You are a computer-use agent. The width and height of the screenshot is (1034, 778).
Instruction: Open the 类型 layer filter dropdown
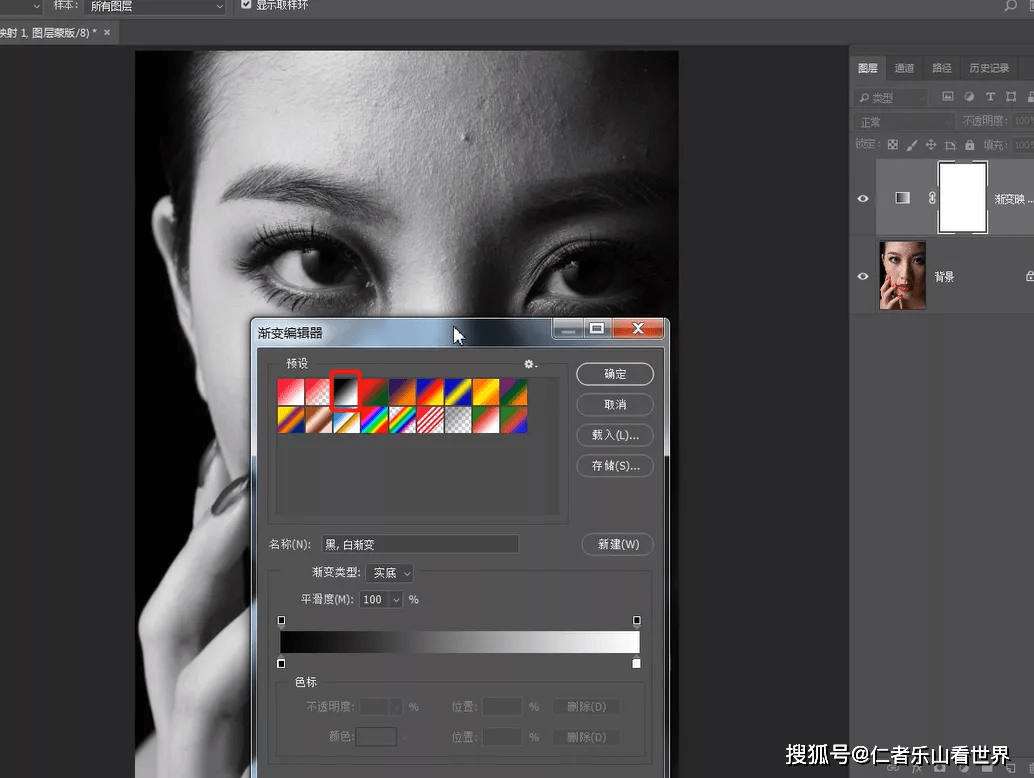[892, 98]
